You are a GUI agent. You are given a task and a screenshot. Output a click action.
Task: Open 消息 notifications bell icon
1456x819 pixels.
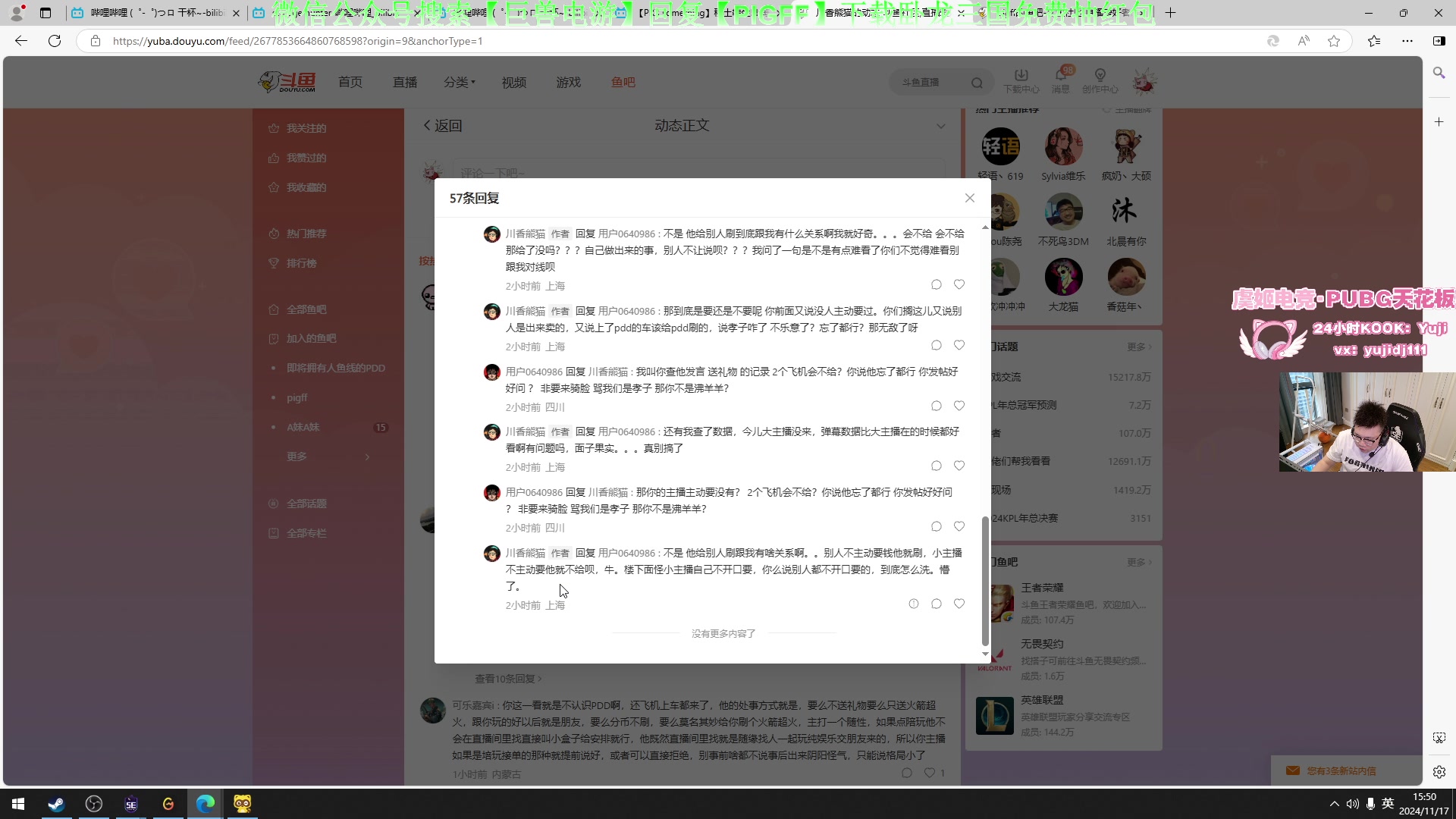click(x=1061, y=81)
